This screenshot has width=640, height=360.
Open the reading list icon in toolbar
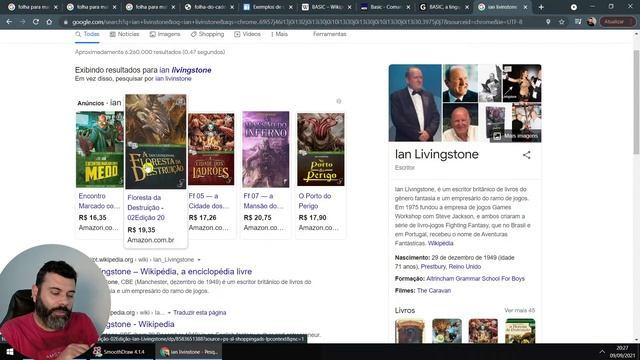578,22
